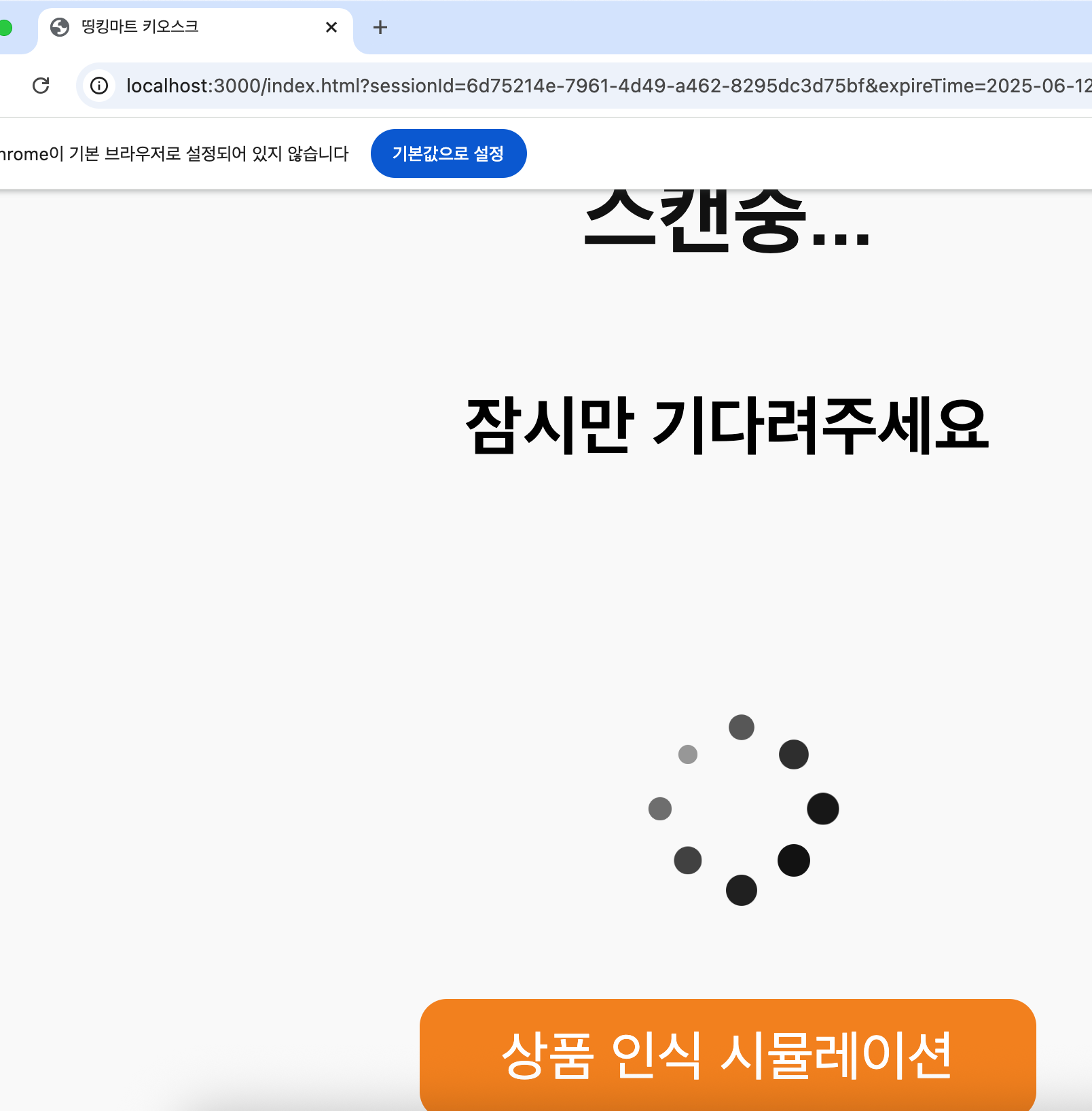Click the 스캔중... heading
1092x1111 pixels.
(727, 221)
